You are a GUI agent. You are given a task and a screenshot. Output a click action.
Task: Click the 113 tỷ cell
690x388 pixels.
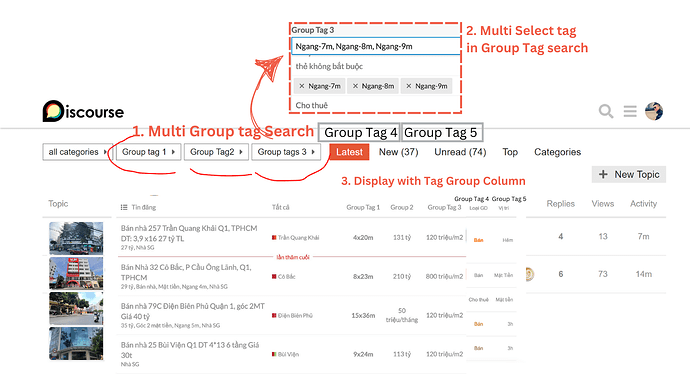(x=402, y=354)
